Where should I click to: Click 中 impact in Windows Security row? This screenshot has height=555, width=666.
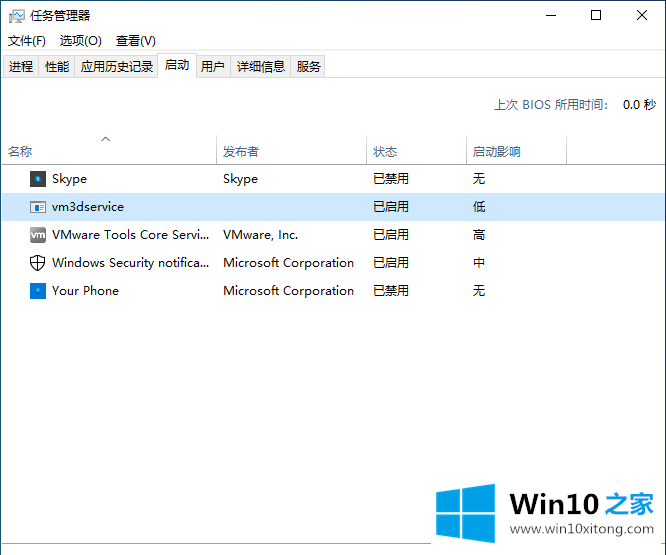pos(479,263)
